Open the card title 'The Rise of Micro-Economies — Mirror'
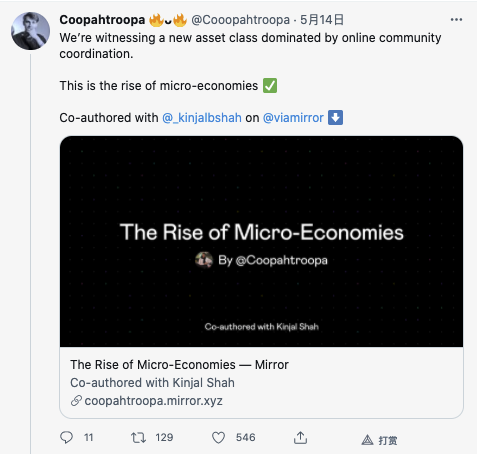The image size is (477, 454). [x=179, y=365]
